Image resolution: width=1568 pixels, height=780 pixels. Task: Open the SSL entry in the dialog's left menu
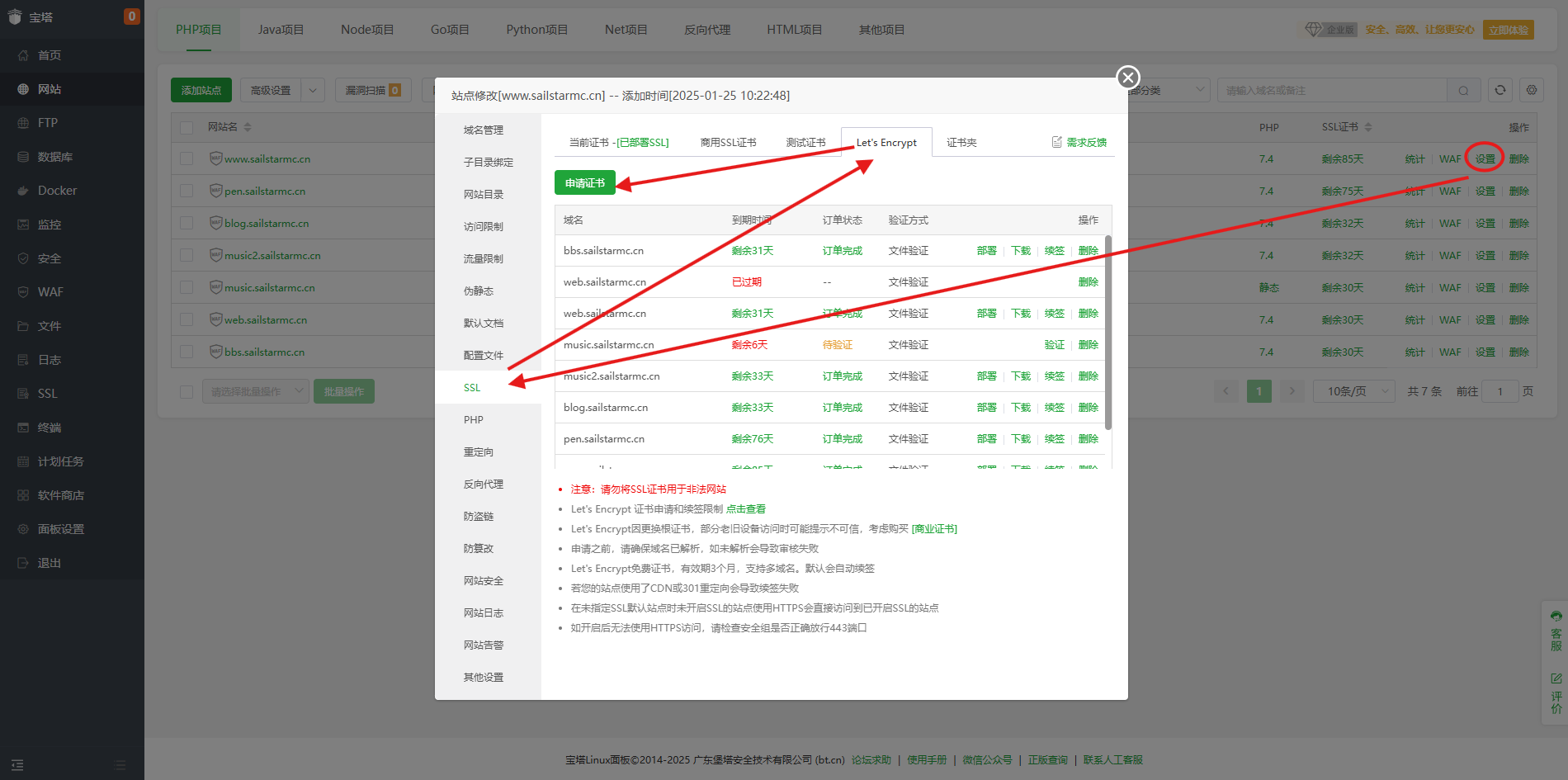click(489, 388)
